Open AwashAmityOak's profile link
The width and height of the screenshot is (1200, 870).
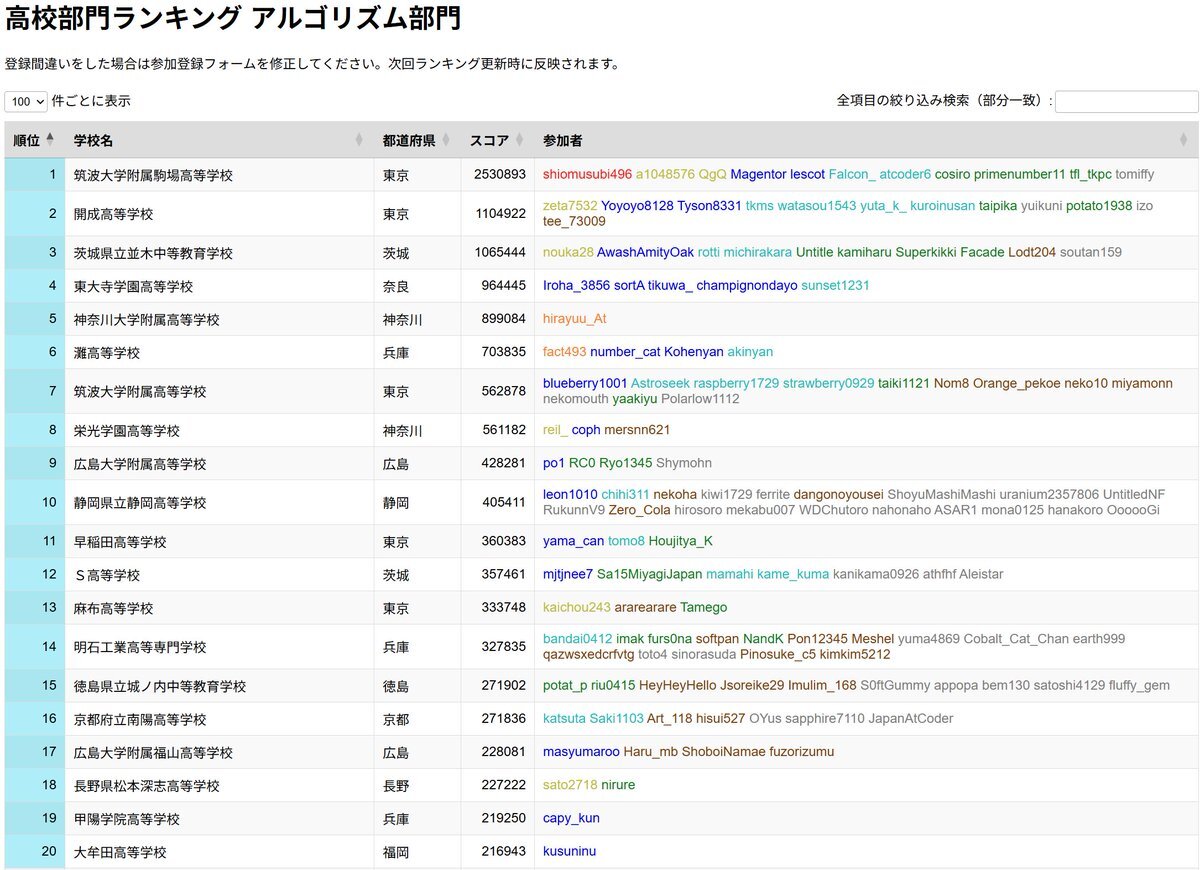coord(645,252)
